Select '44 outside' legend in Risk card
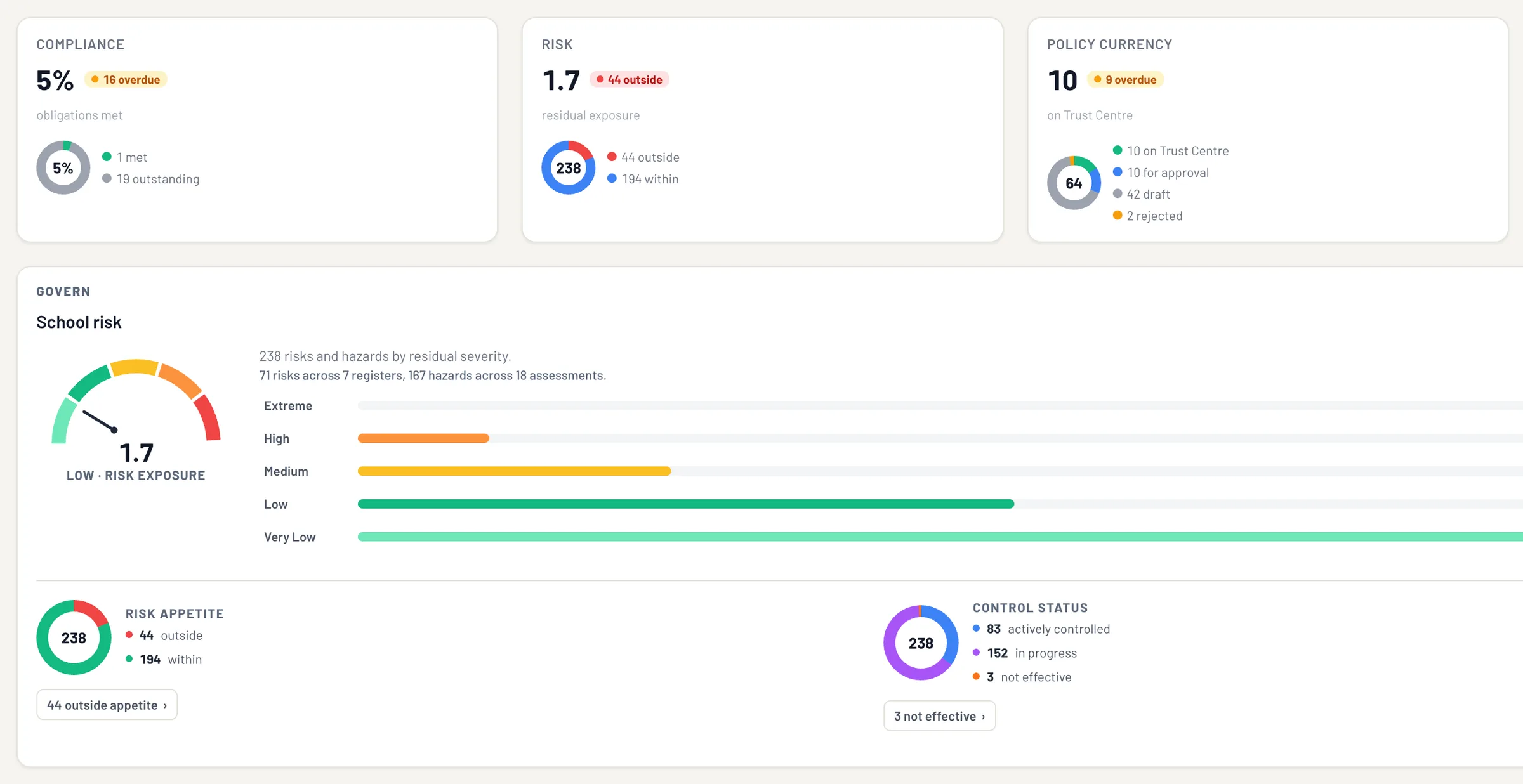The image size is (1523, 784). (643, 157)
